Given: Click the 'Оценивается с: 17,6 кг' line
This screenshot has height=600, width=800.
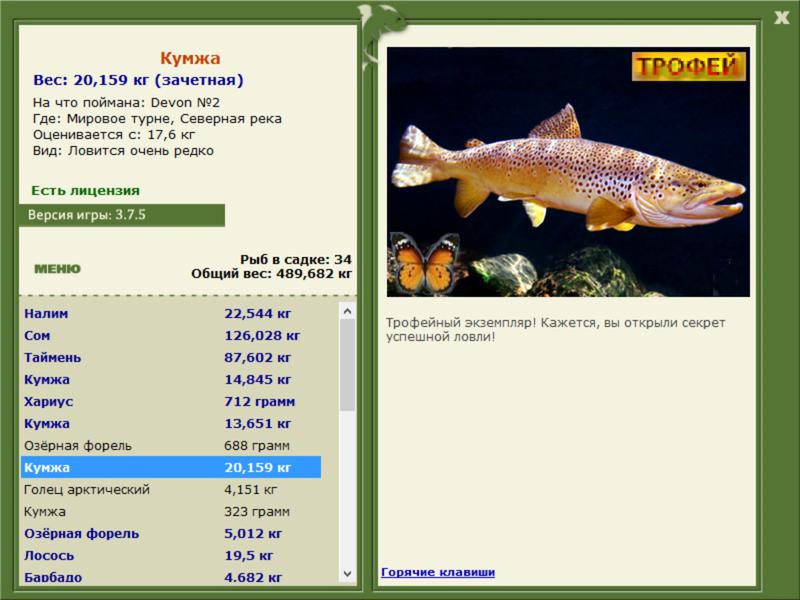Looking at the screenshot, I should 114,135.
